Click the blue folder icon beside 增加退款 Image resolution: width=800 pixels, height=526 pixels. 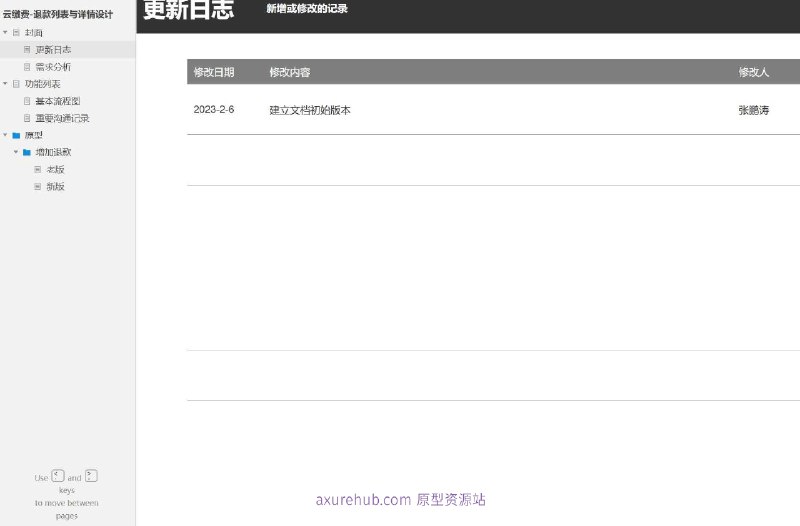(x=27, y=152)
